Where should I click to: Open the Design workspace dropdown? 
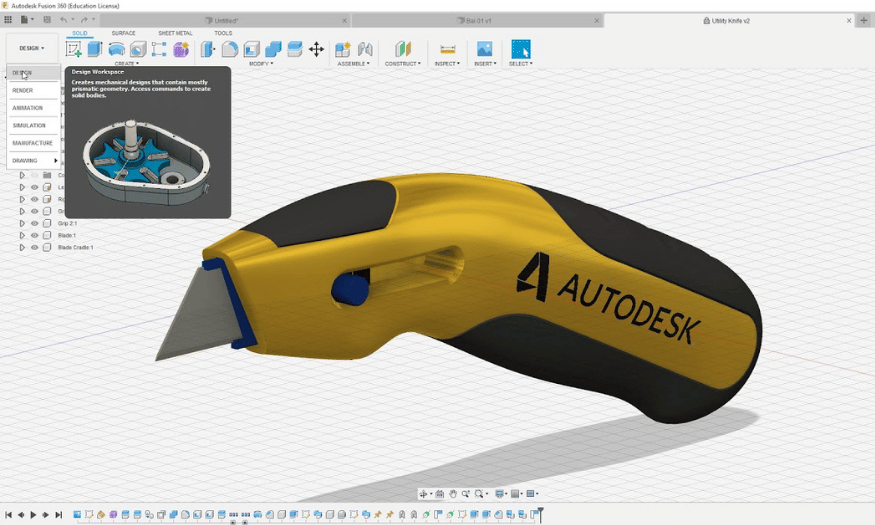click(31, 48)
